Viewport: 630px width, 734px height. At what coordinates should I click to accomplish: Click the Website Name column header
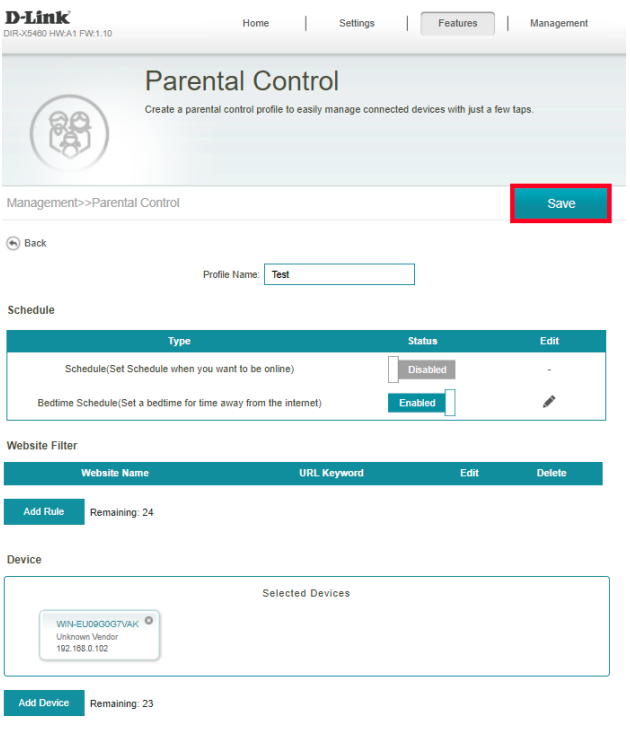115,473
